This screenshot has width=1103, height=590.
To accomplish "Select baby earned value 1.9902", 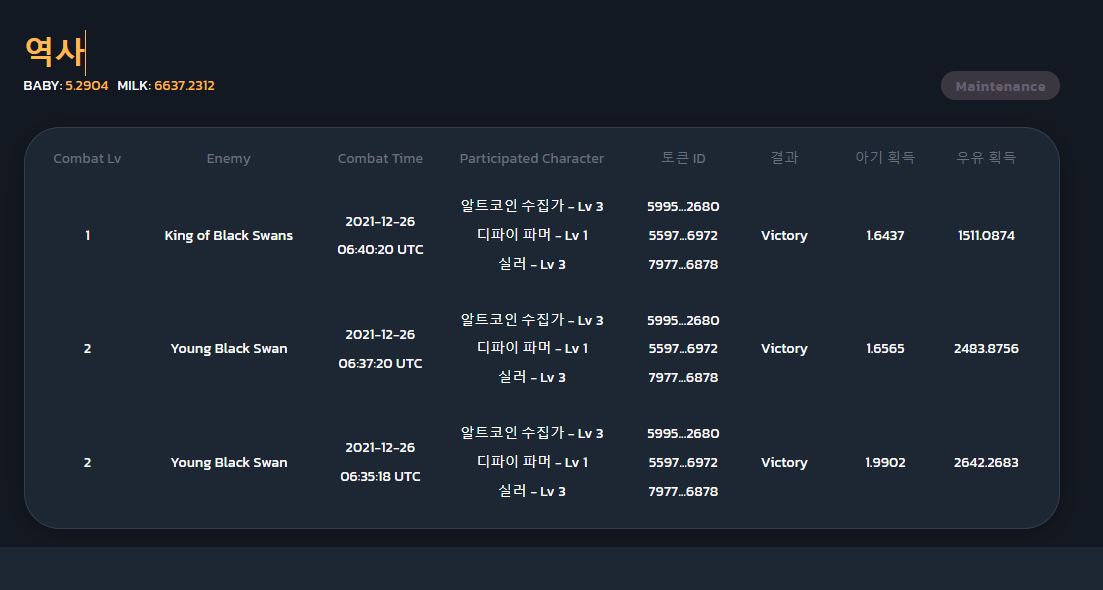I will pyautogui.click(x=885, y=463).
